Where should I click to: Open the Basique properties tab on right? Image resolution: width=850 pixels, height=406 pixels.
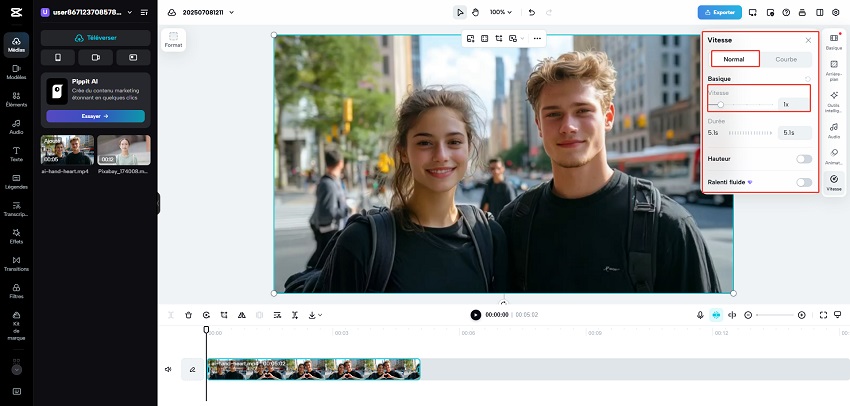(x=834, y=42)
